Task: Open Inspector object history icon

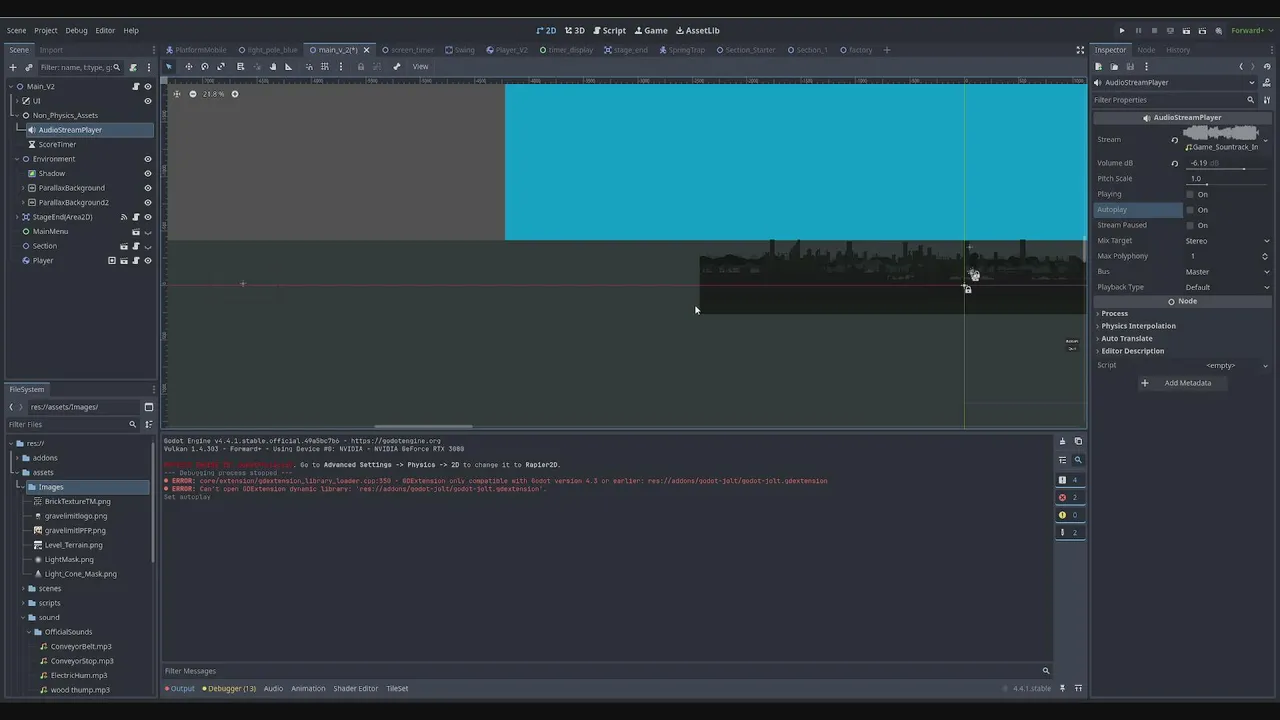Action: [x=1267, y=67]
